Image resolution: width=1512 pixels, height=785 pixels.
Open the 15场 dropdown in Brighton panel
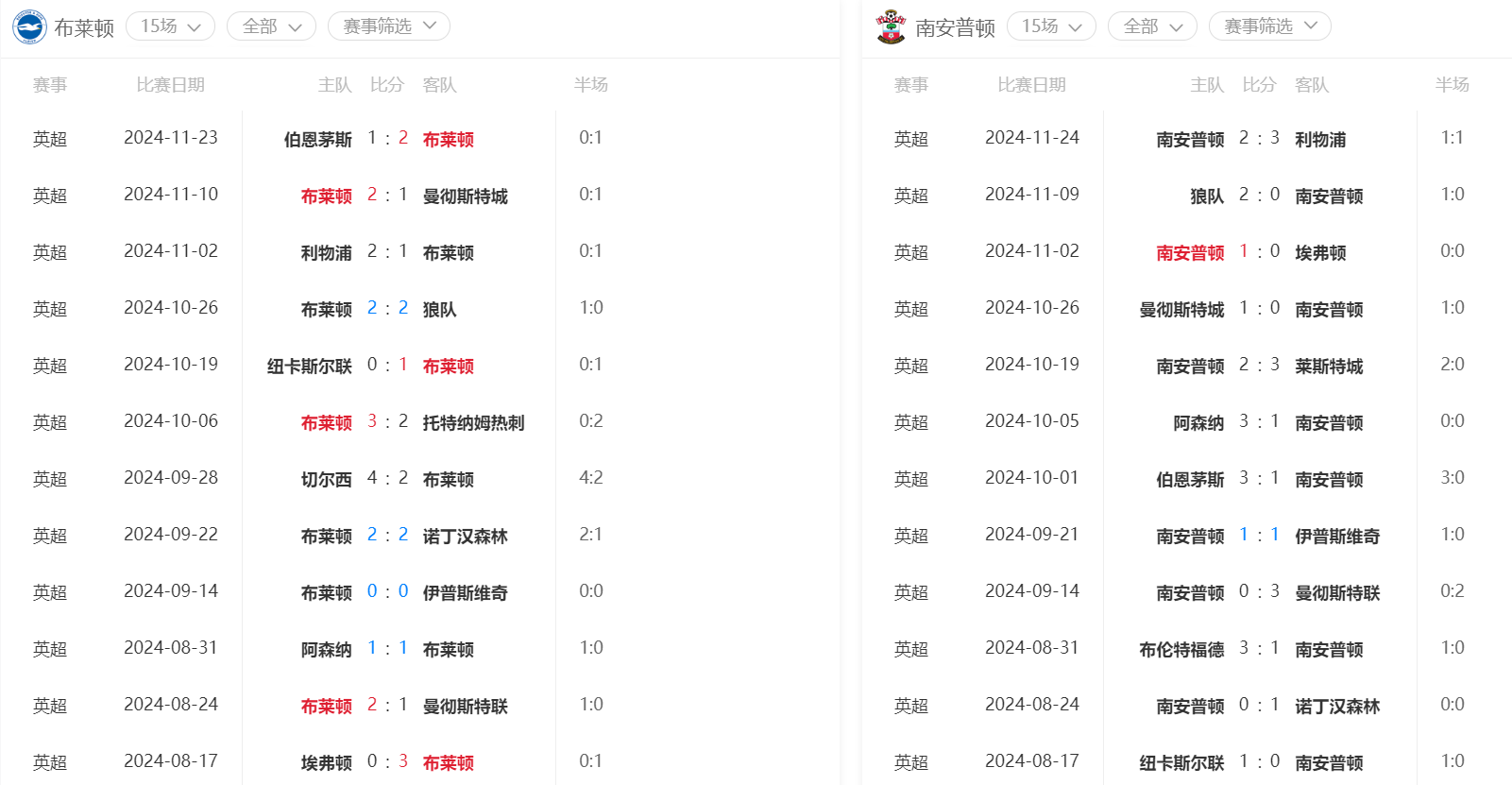coord(170,26)
